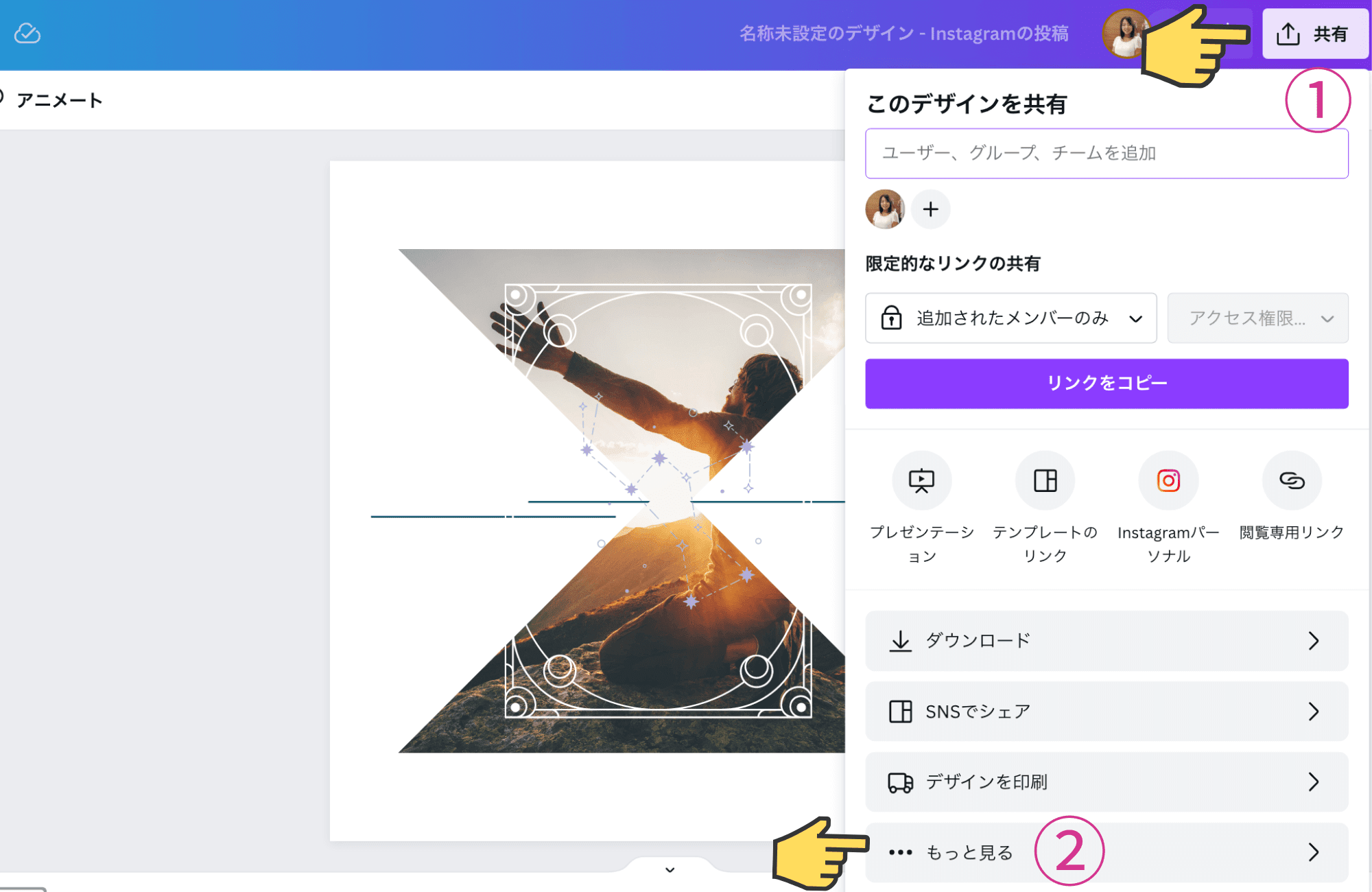Click the cloud save status icon
Screen dimensions: 1372x892
tap(27, 33)
